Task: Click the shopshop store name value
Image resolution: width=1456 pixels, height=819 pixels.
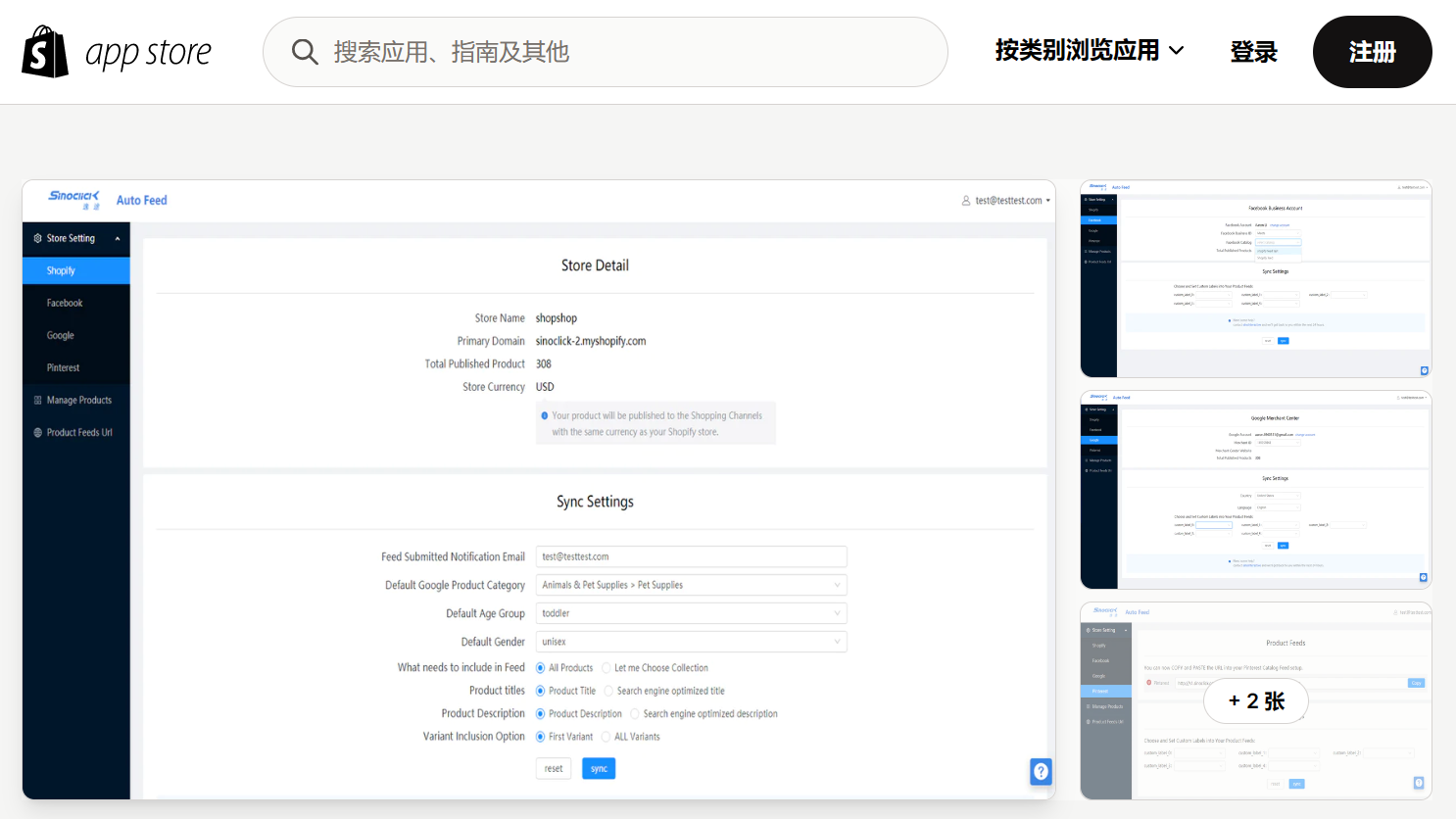Action: pos(557,318)
